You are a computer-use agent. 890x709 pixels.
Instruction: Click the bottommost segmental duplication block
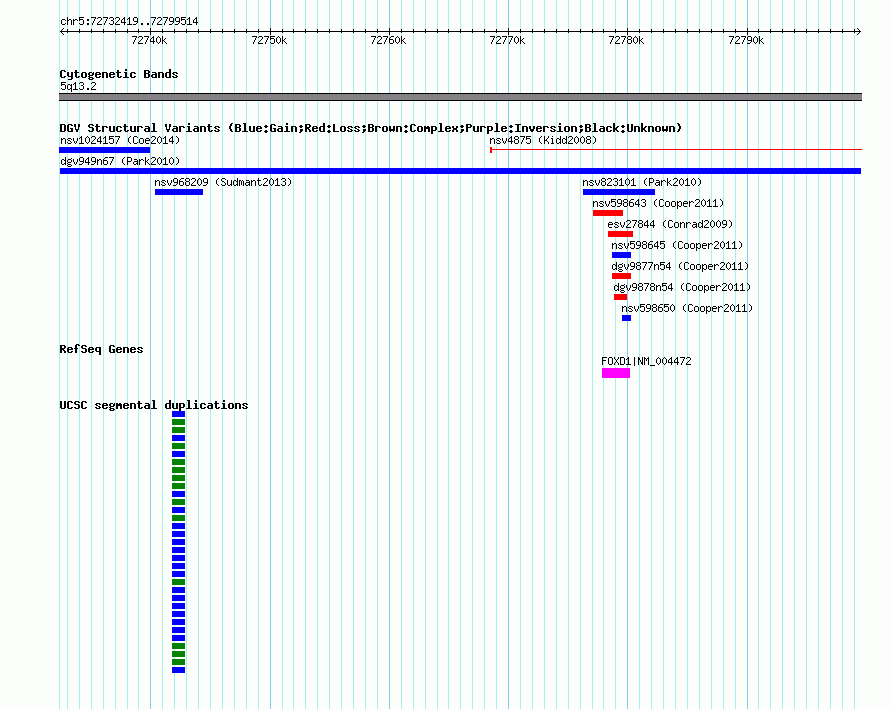179,670
